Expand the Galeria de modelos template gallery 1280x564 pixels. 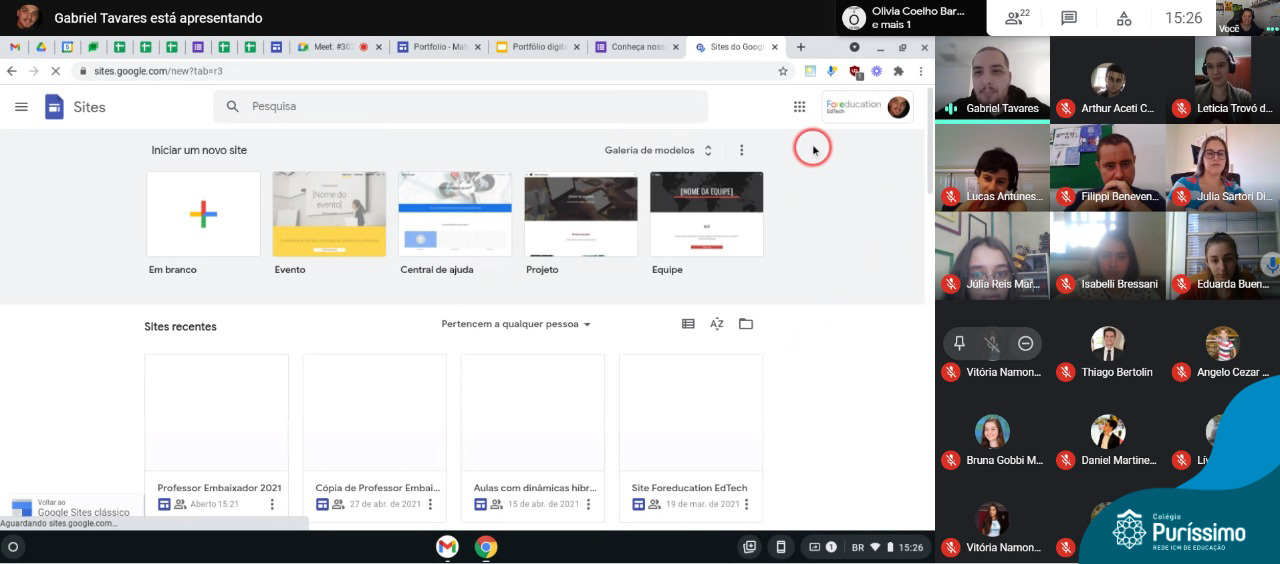tap(658, 150)
